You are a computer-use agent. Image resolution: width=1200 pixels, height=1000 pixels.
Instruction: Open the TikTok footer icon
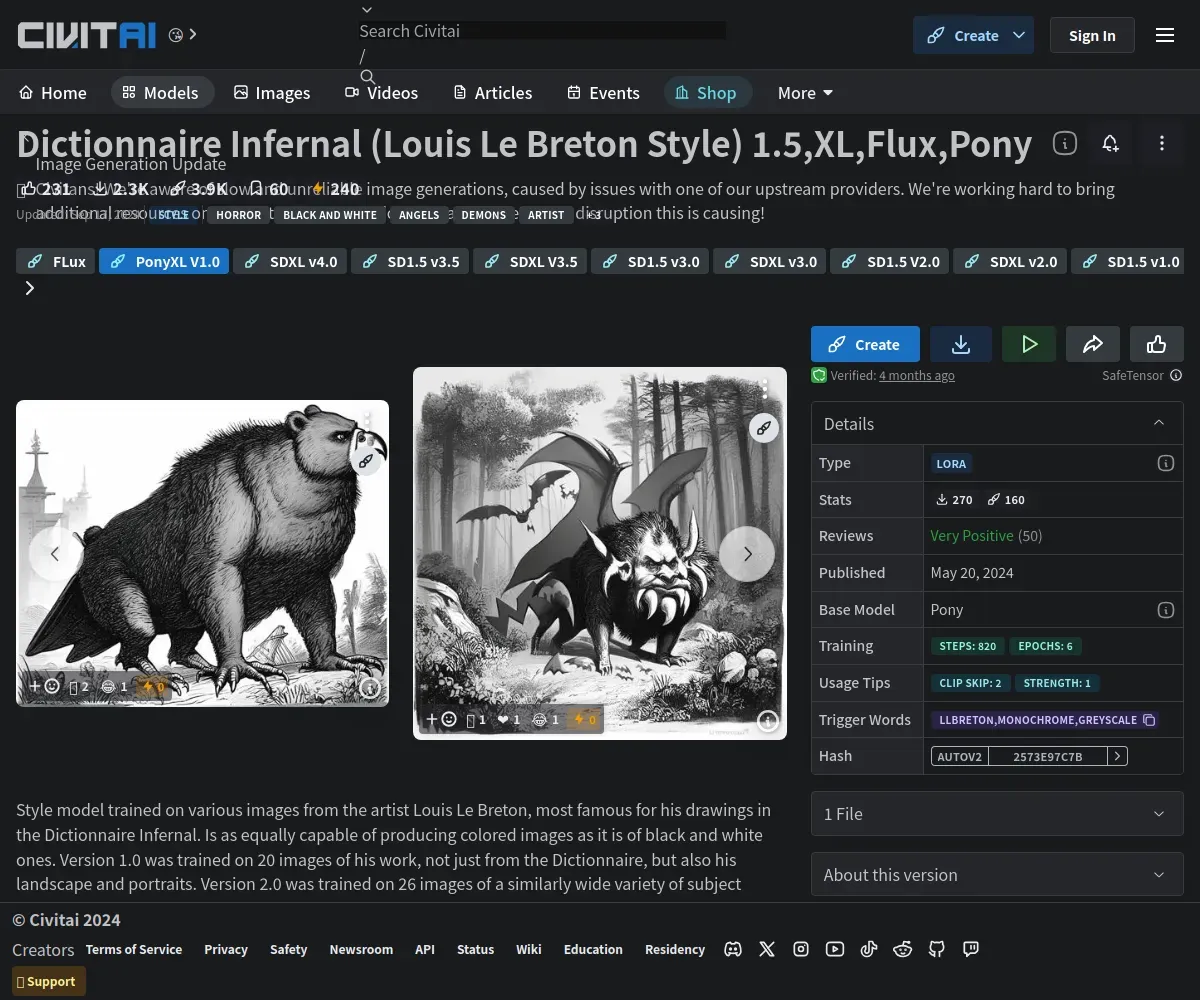(869, 949)
